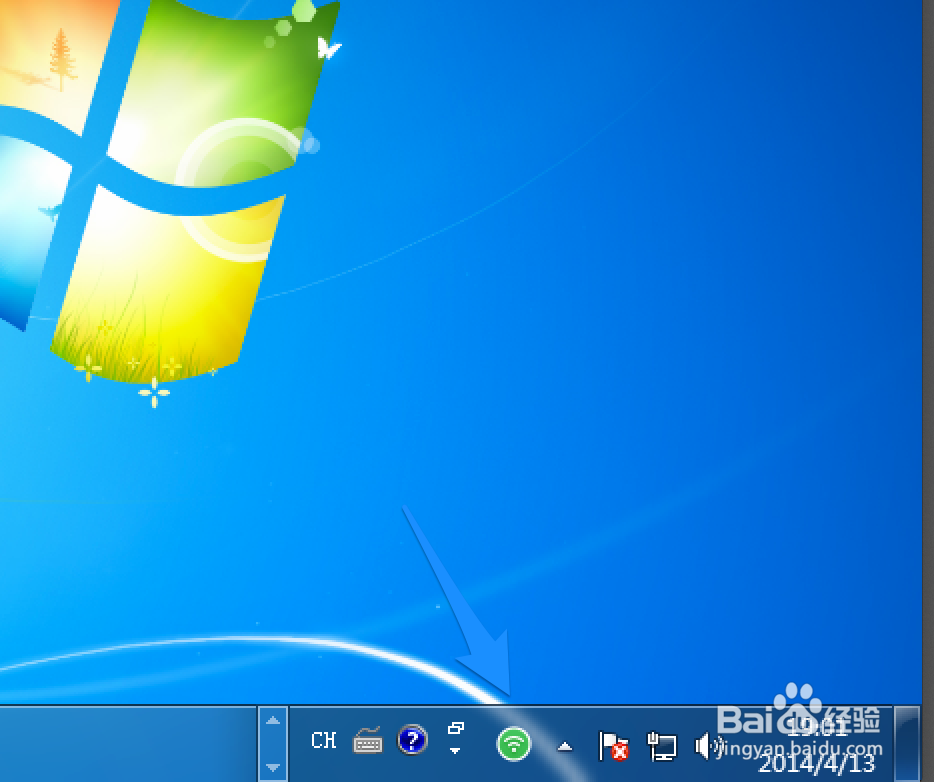Viewport: 934px width, 782px height.
Task: Open the soft keyboard icon in language bar
Action: [368, 741]
